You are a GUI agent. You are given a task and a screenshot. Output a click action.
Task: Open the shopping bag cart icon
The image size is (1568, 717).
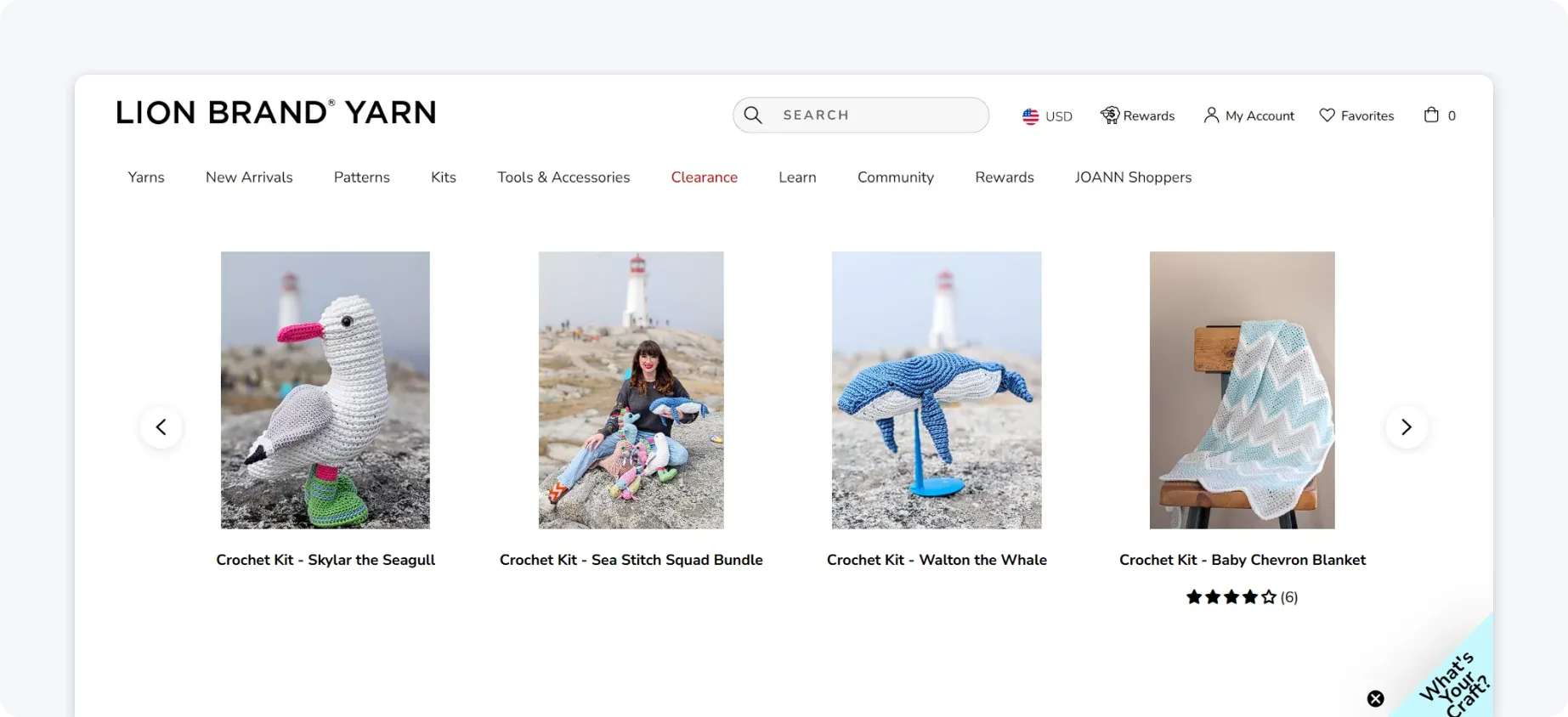coord(1431,115)
